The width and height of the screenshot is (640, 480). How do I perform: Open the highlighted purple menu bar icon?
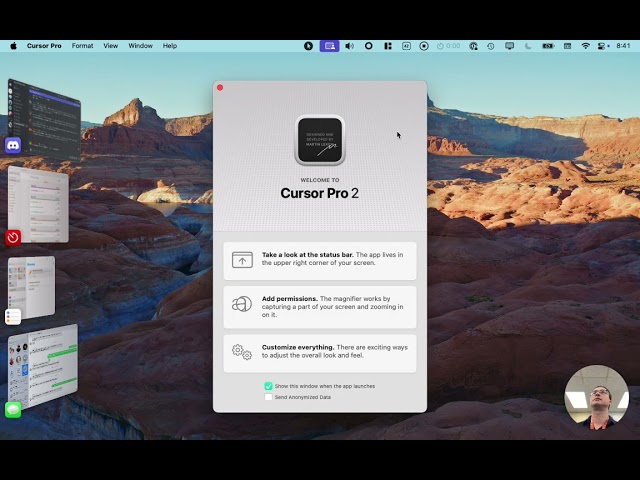coord(329,46)
